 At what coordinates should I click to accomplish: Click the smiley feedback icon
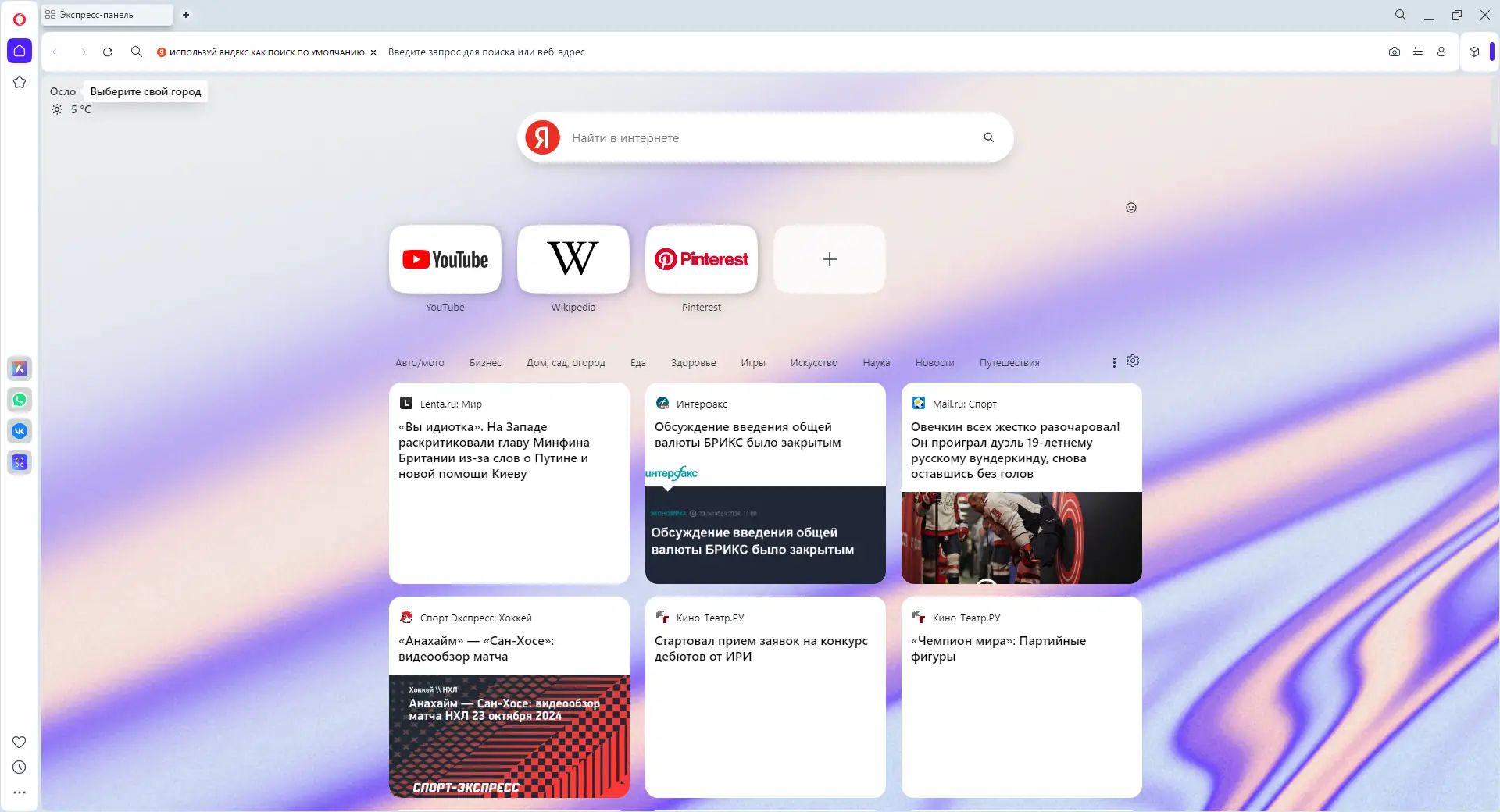(x=1131, y=208)
